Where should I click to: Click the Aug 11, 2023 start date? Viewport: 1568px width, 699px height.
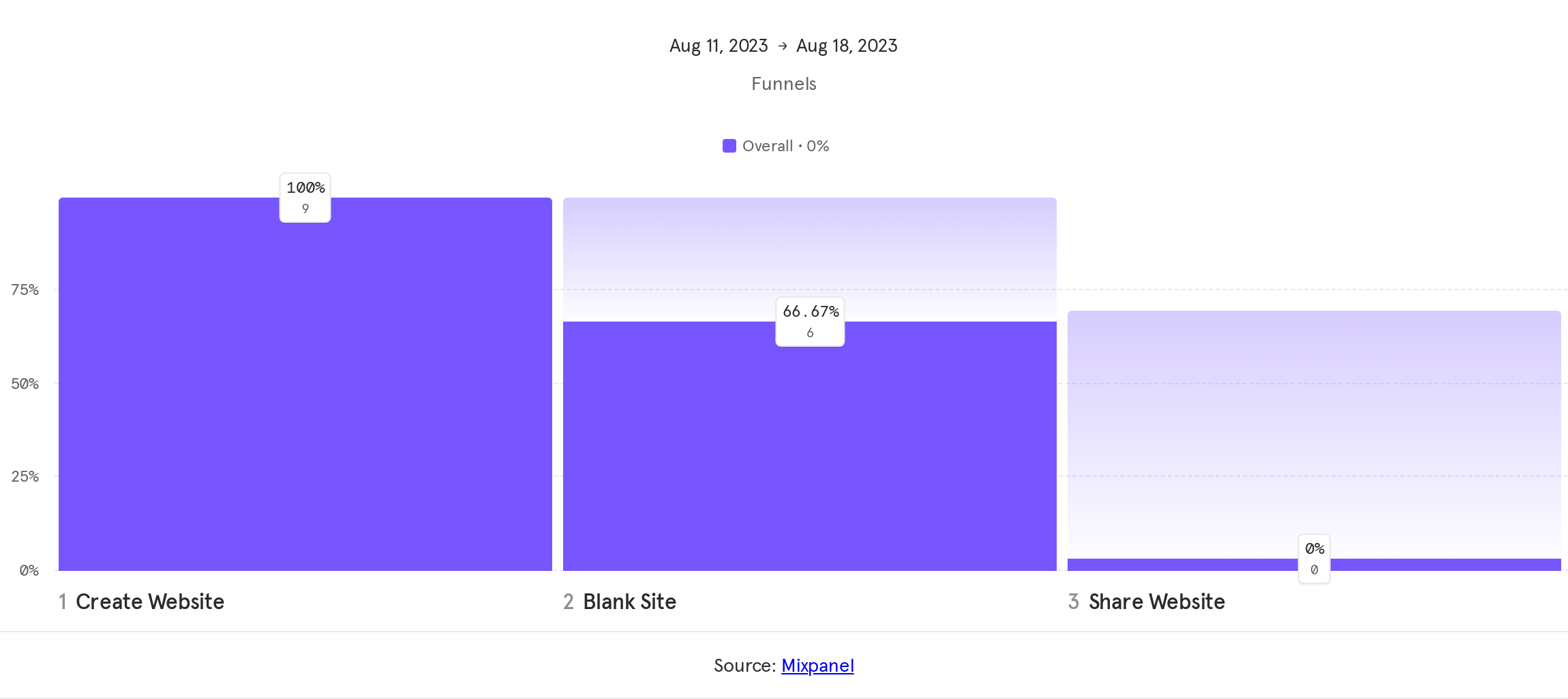[x=718, y=46]
